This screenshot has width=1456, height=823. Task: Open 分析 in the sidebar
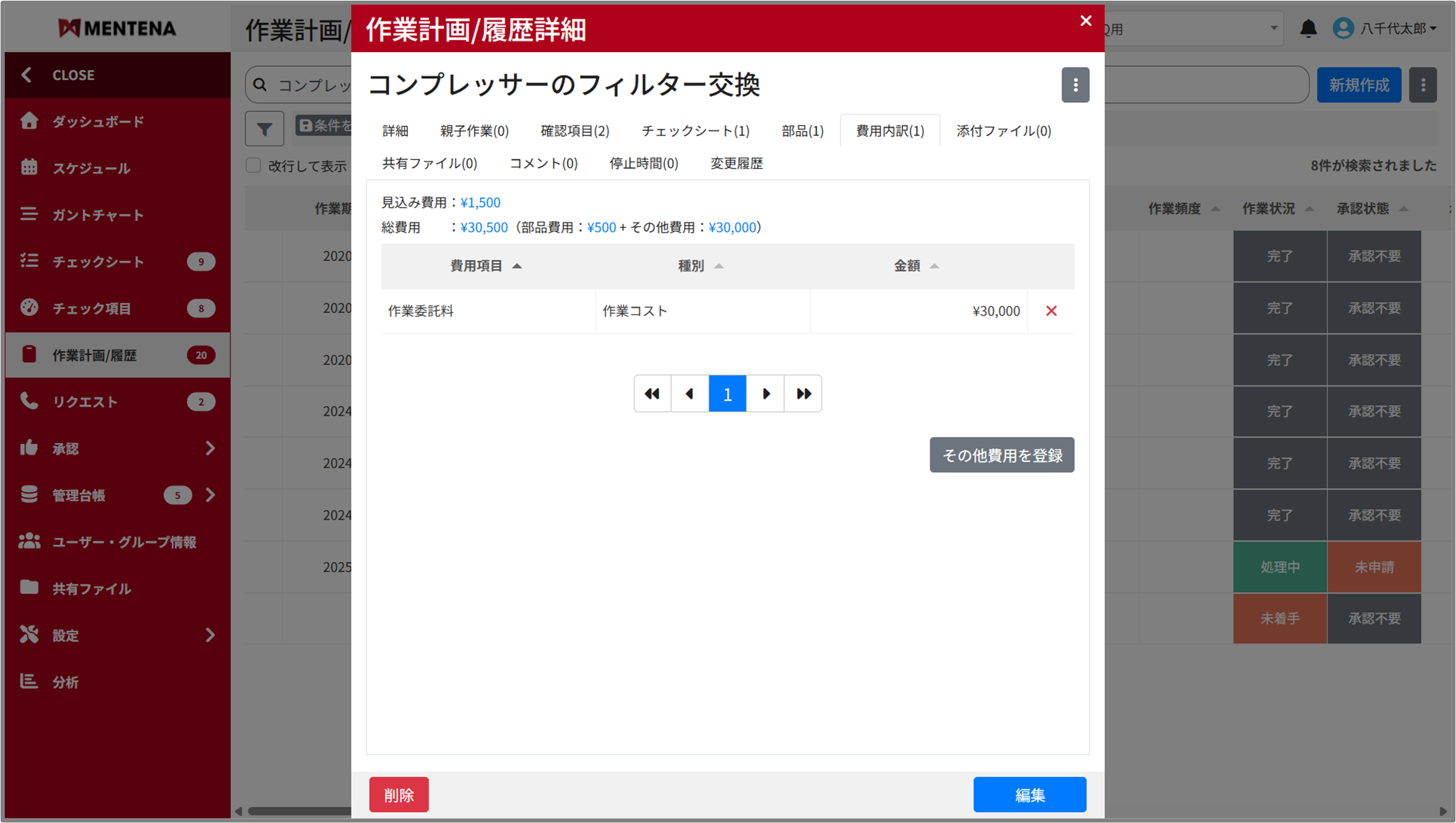coord(65,682)
